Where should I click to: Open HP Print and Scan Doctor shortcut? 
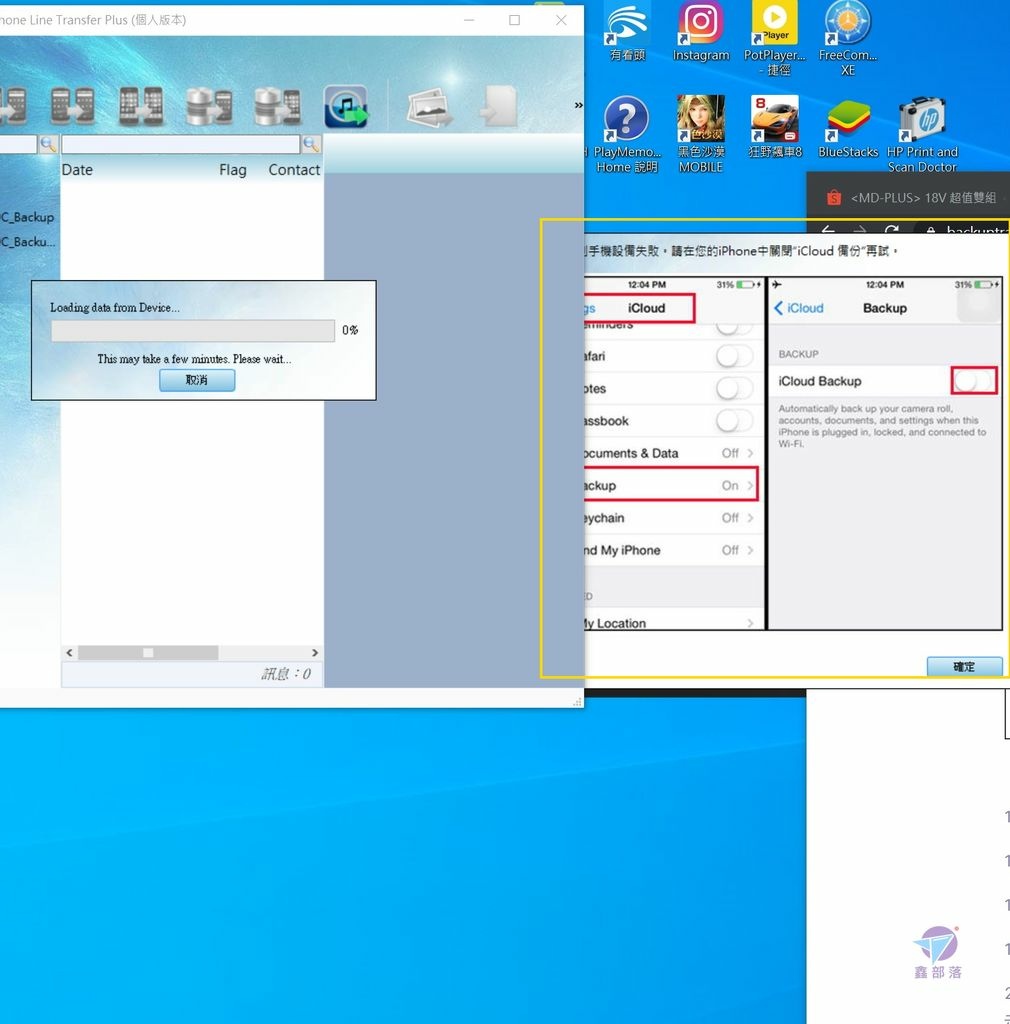[x=922, y=135]
